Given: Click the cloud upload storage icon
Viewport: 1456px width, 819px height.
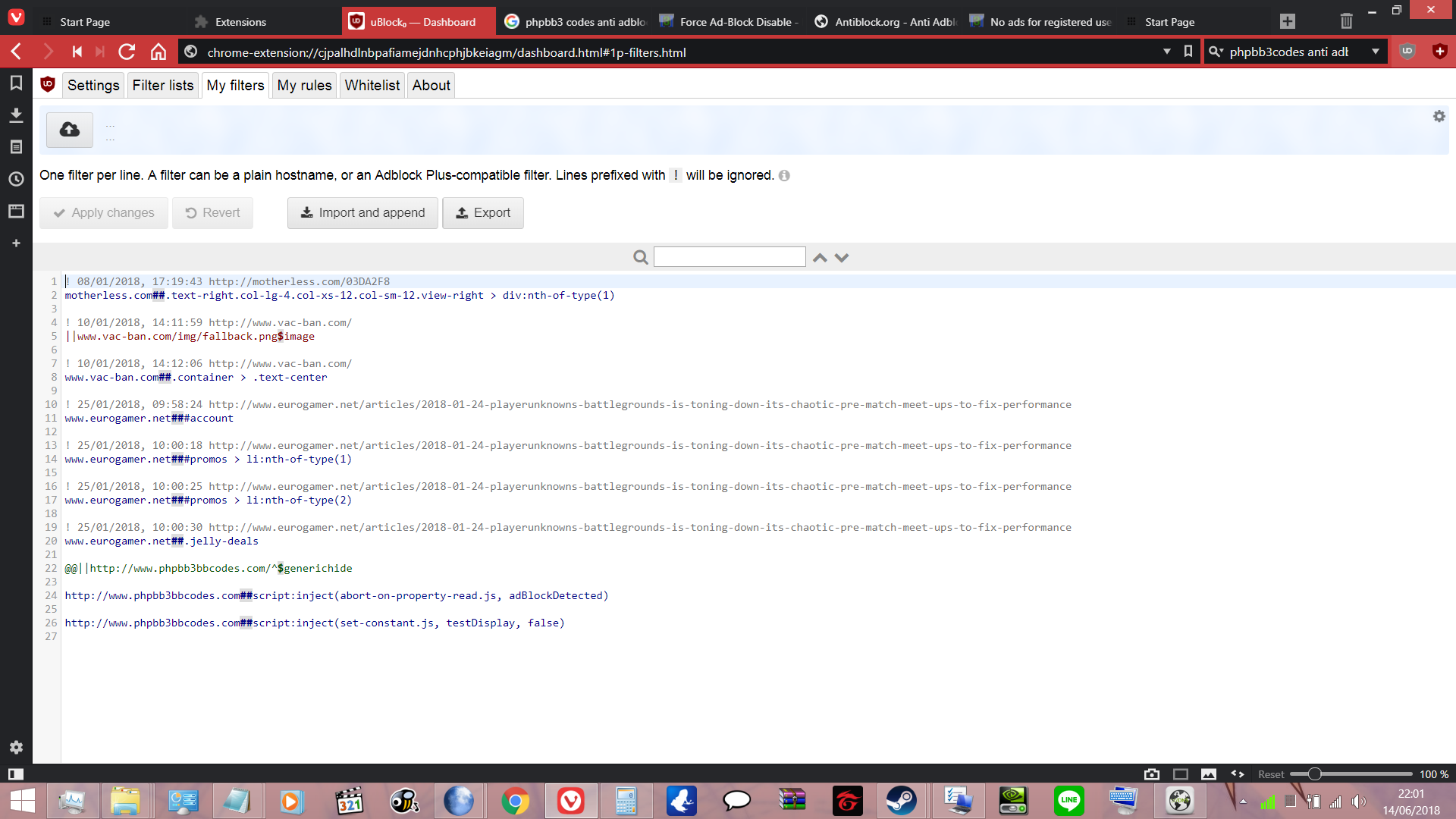Looking at the screenshot, I should (70, 130).
